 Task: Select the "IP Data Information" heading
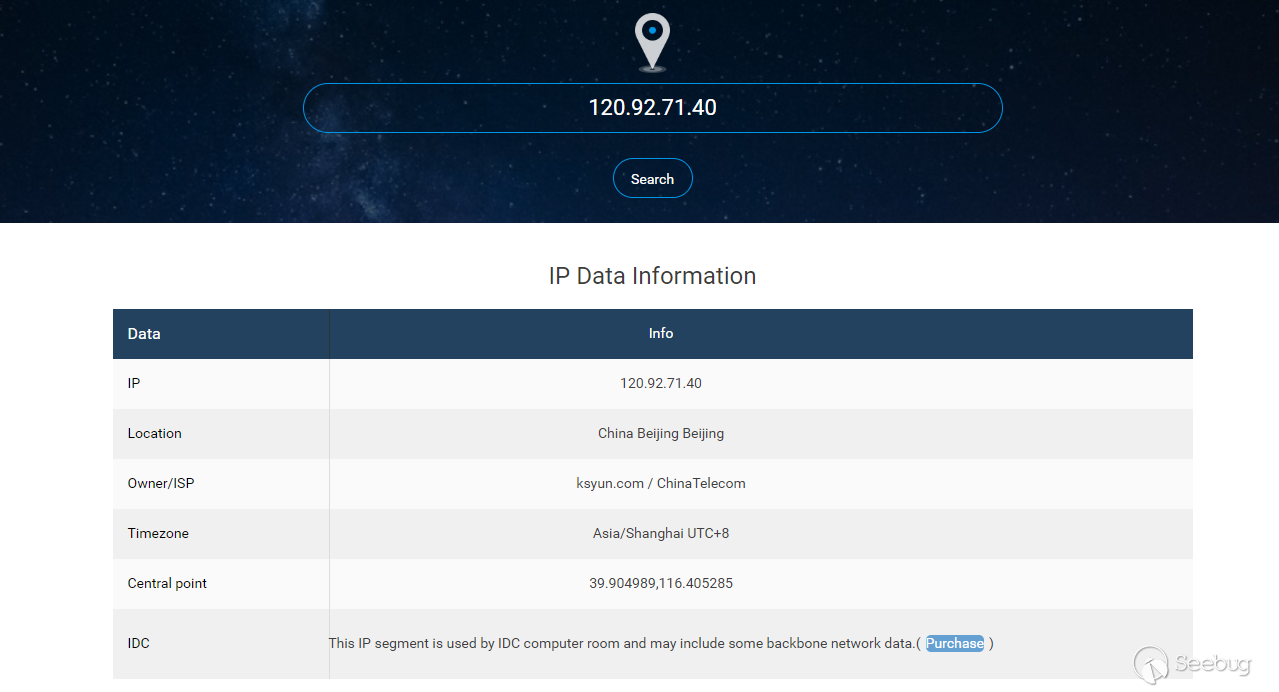point(652,276)
